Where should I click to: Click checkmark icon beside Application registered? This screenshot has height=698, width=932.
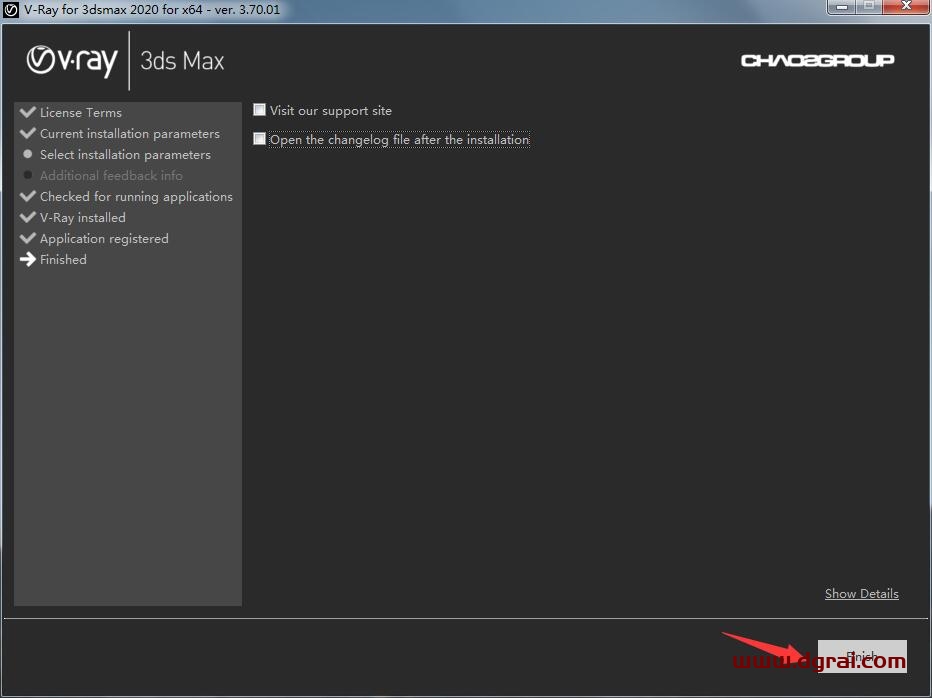(28, 238)
